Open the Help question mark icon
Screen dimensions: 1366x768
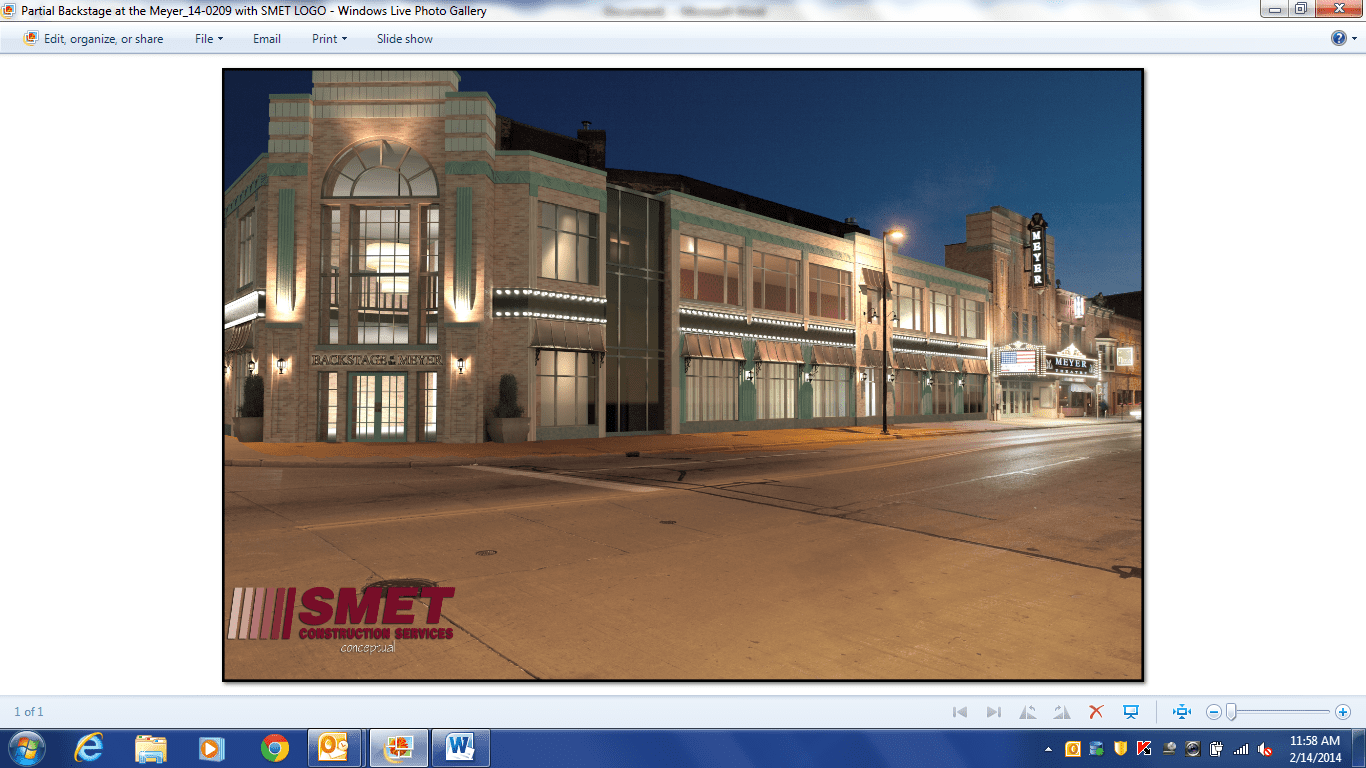tap(1338, 38)
